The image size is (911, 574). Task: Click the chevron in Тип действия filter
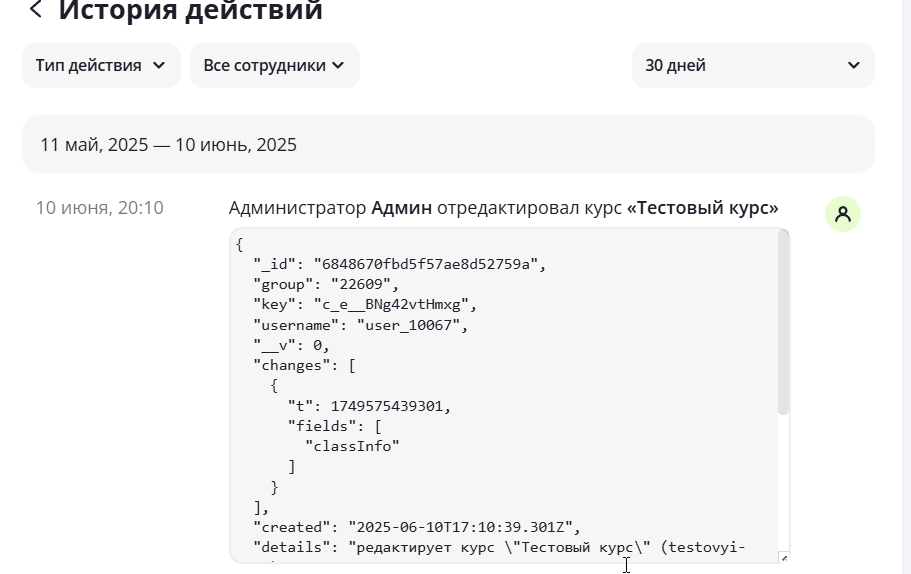click(x=159, y=66)
